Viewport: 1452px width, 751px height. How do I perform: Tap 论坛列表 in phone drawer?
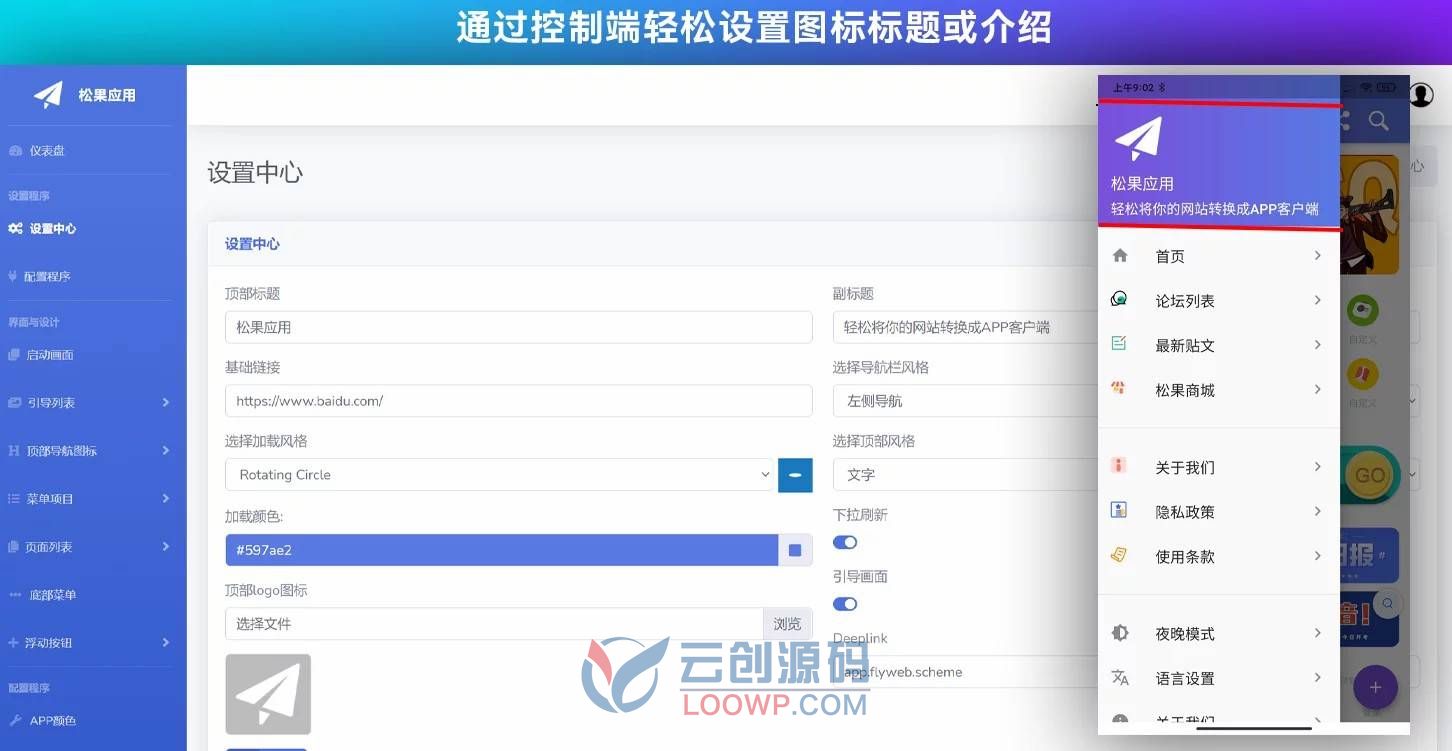(x=1185, y=301)
